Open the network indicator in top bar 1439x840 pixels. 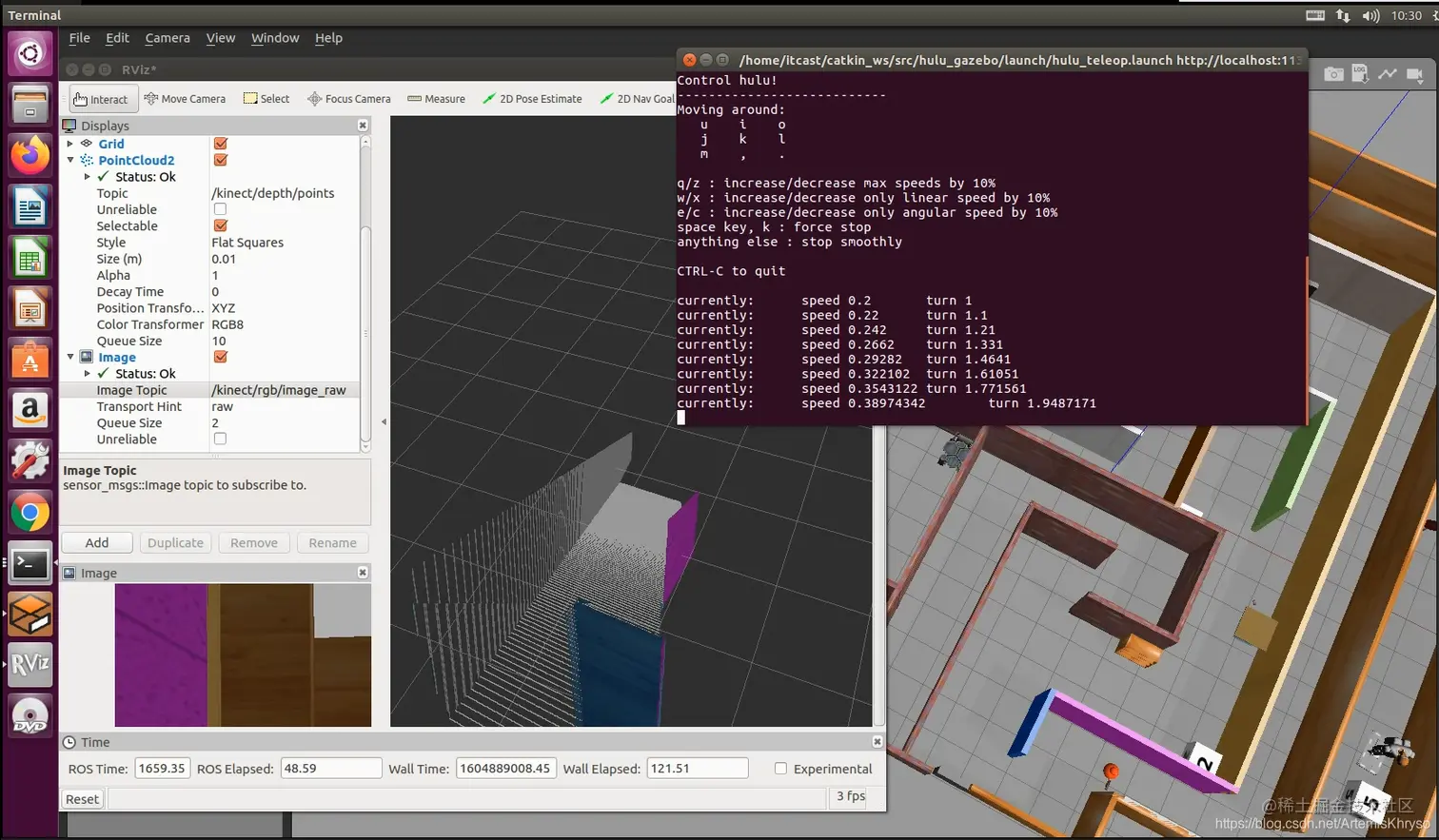click(x=1343, y=15)
